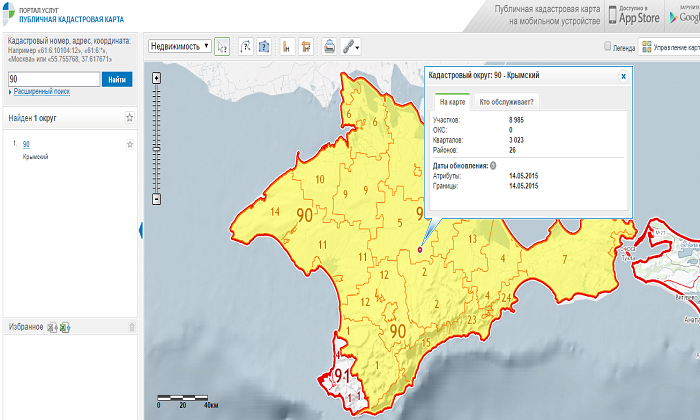
Task: Click the Даты обновления info icon
Action: (x=493, y=166)
